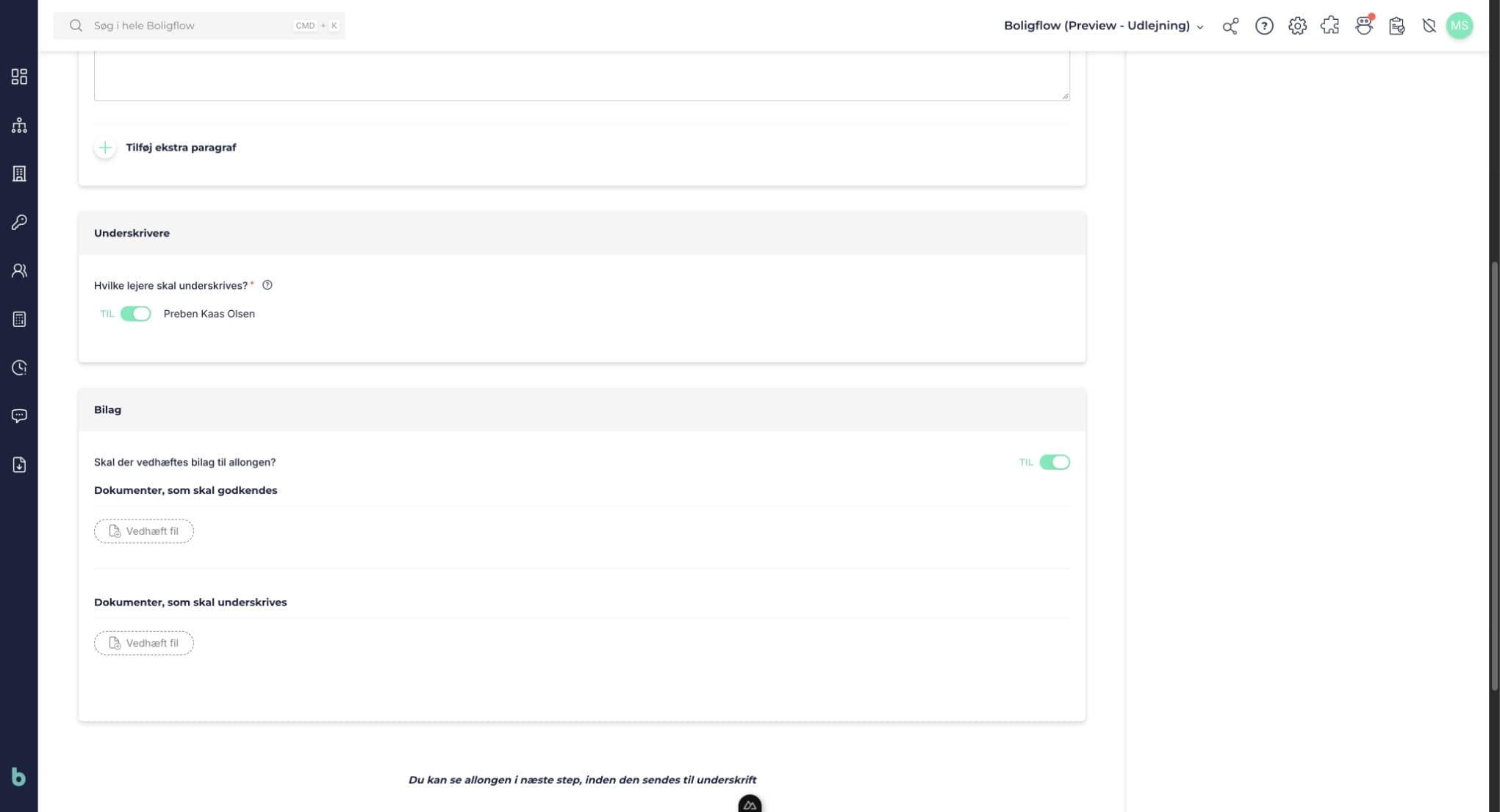Open the assistant icon with red badge

(1364, 26)
